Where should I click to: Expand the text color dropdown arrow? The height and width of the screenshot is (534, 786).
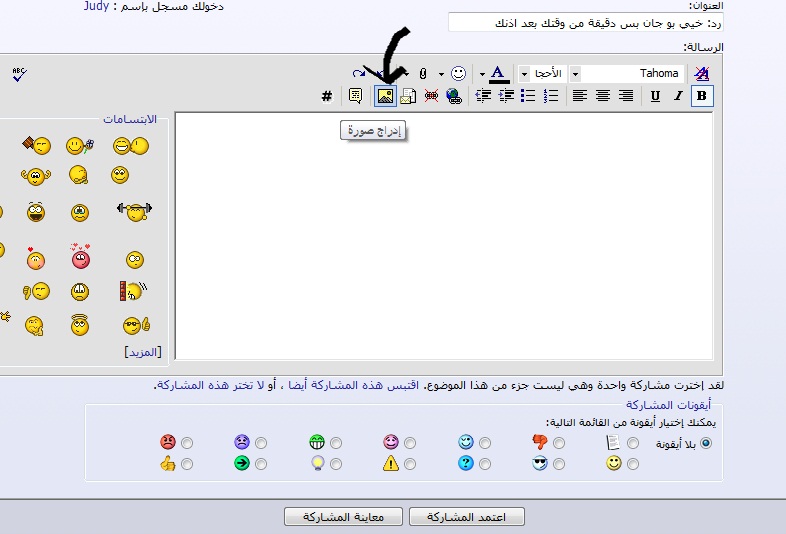(482, 74)
